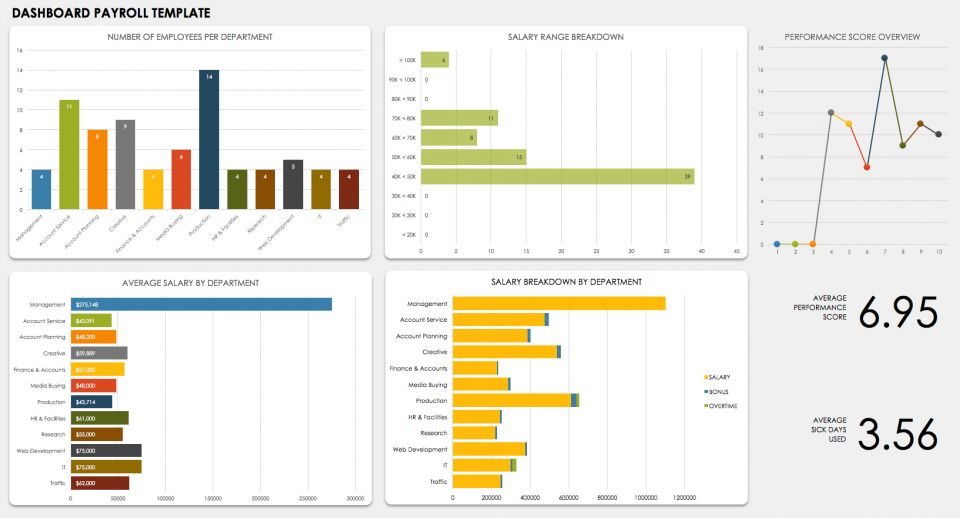Click the gray Creative bar showing 9 employees
960x518 pixels.
tap(125, 165)
